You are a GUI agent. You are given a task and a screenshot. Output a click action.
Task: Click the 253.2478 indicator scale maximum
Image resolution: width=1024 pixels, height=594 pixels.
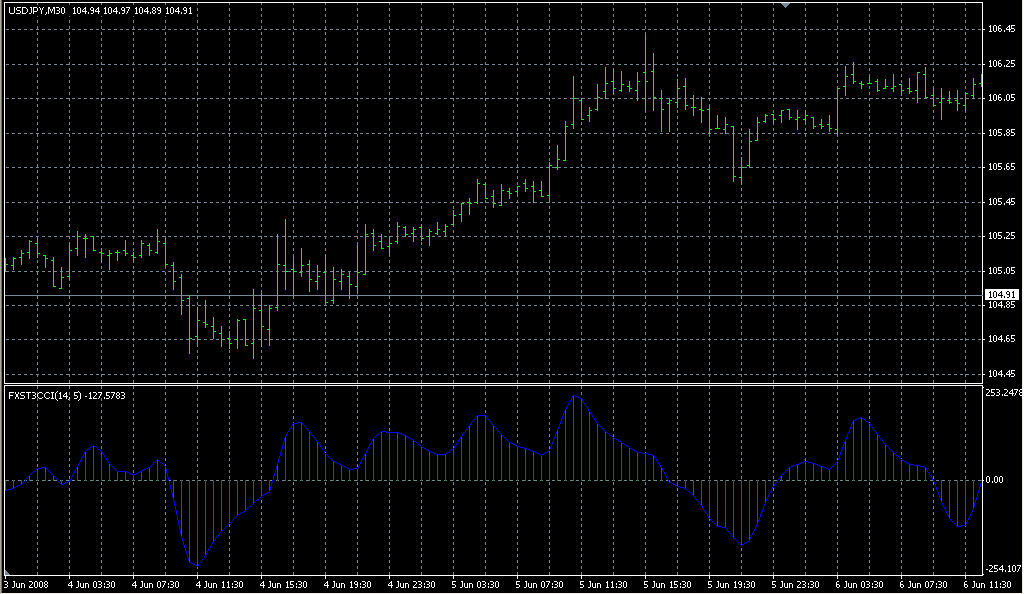point(1002,393)
